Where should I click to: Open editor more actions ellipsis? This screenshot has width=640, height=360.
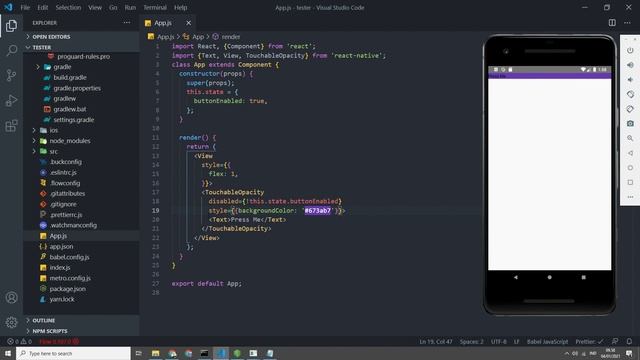[627, 23]
